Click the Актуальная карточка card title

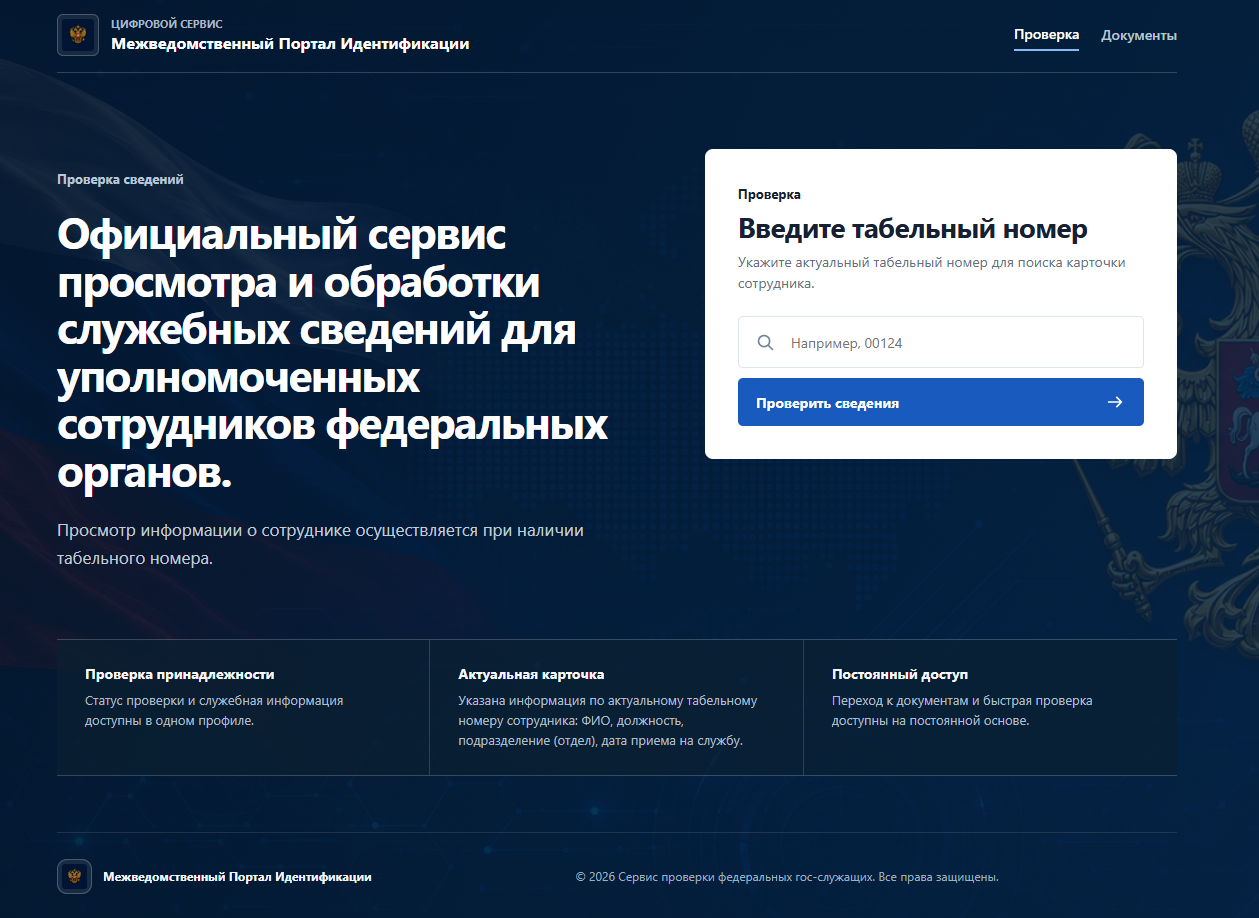tap(531, 675)
